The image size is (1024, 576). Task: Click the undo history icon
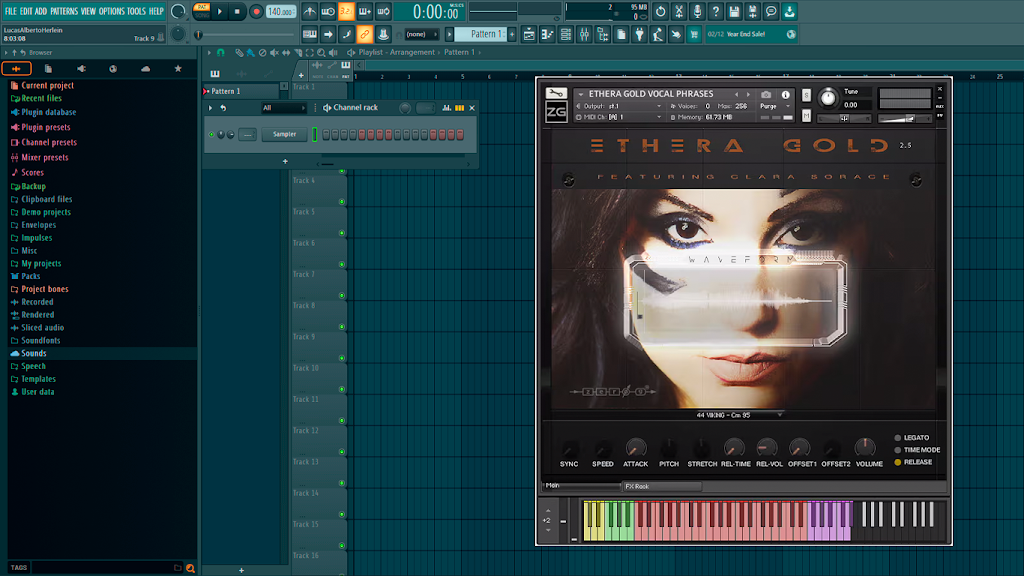point(660,12)
